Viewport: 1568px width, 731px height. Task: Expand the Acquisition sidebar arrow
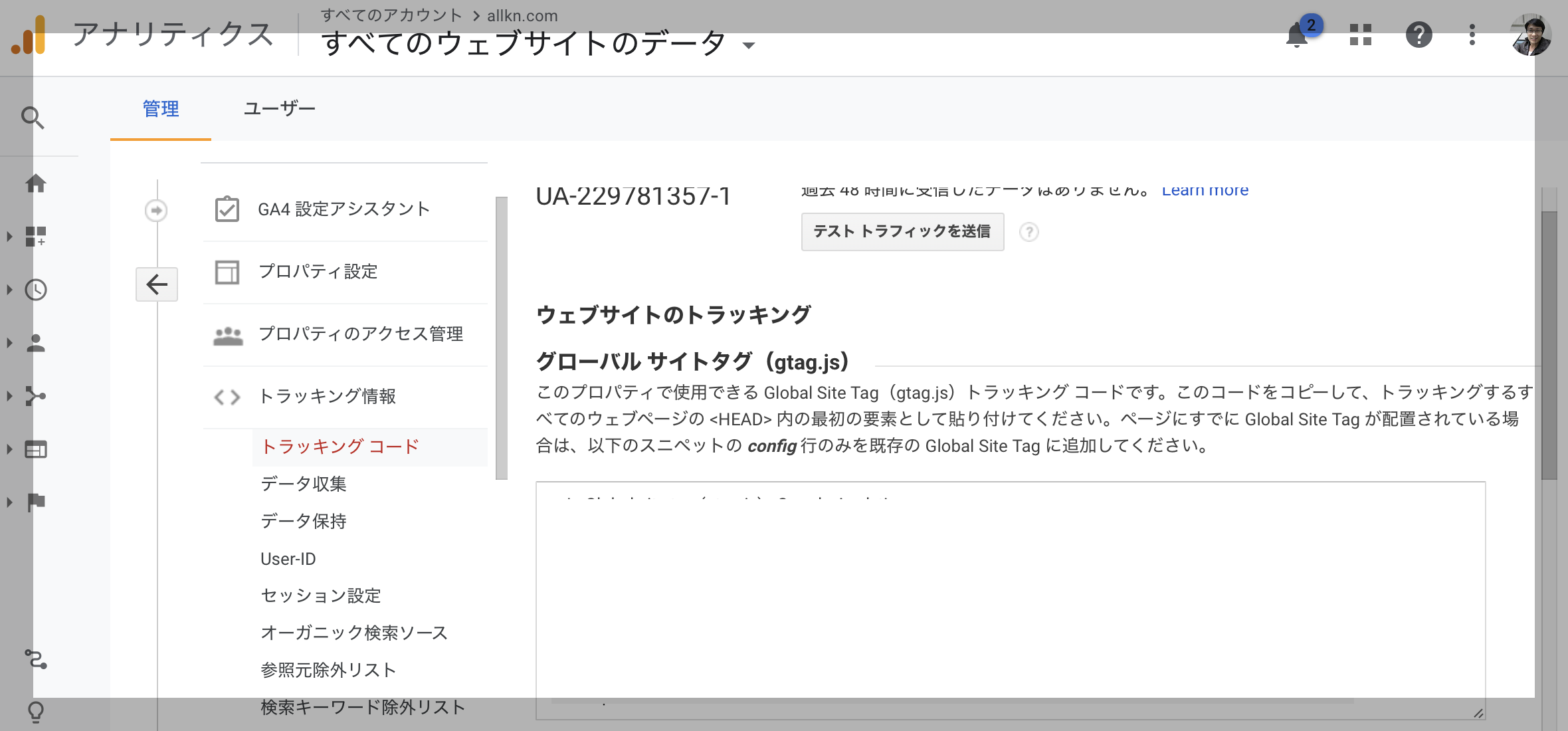pos(9,396)
